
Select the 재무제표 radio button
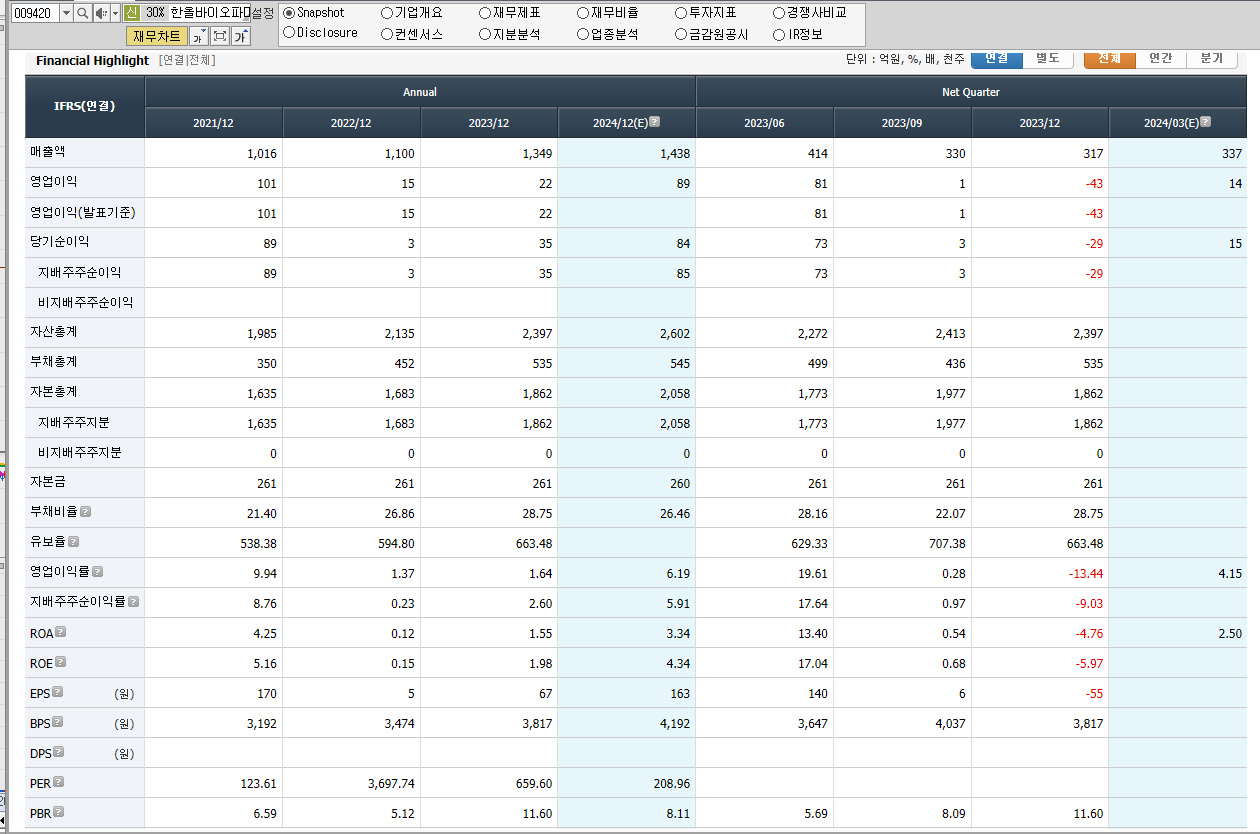click(x=485, y=13)
